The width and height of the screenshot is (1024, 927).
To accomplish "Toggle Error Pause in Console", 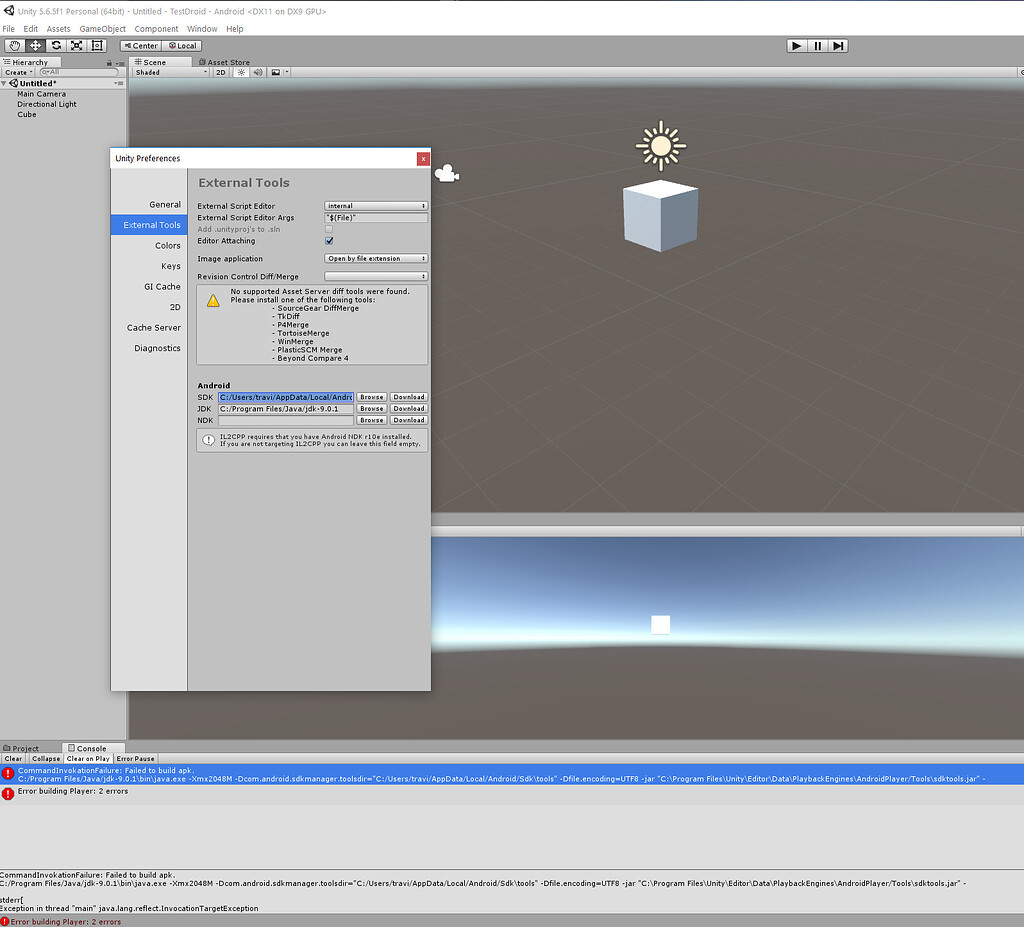I will click(x=135, y=758).
